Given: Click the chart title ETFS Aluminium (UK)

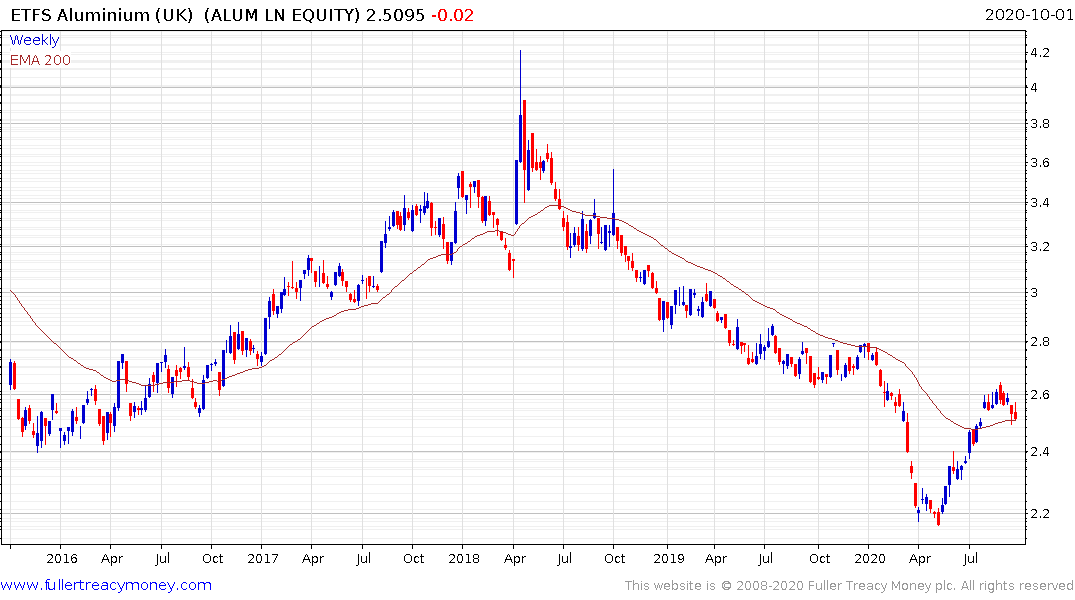Looking at the screenshot, I should [102, 15].
